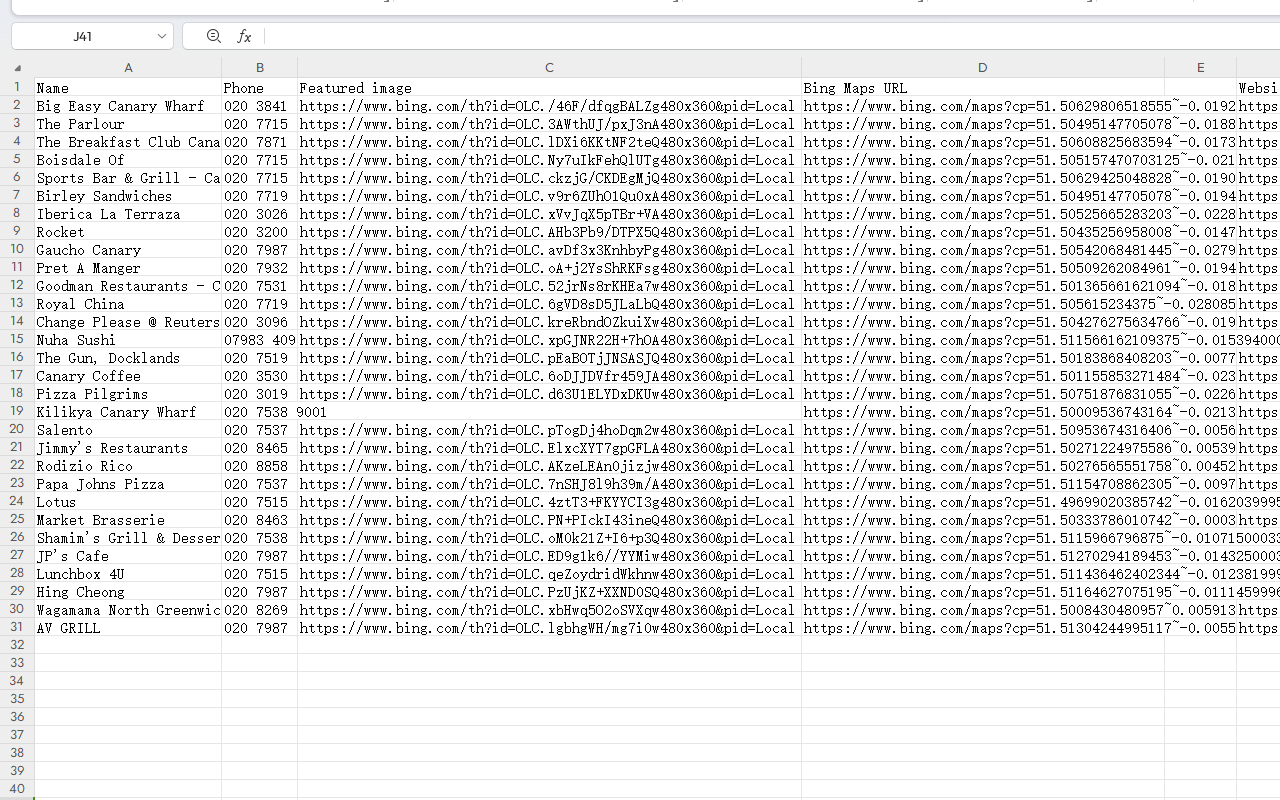Click Bing Maps URL in Salento row

(983, 430)
